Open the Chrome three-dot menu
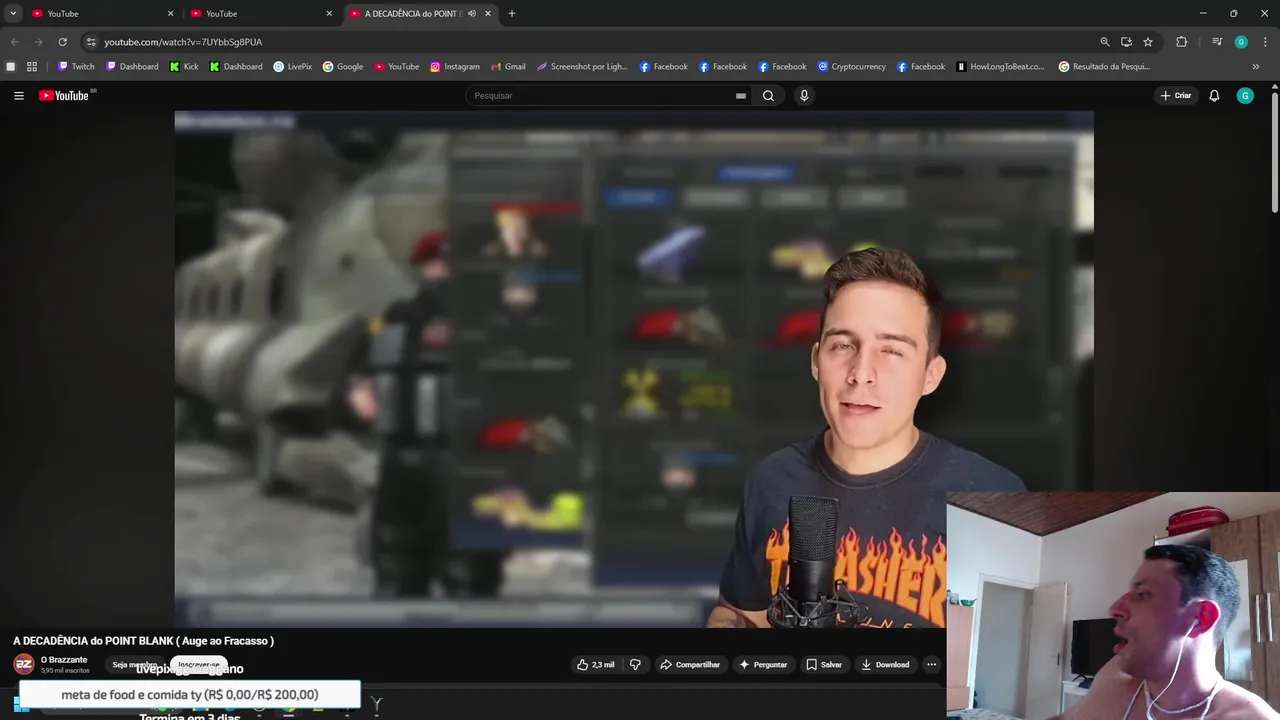This screenshot has height=720, width=1280. 1266,42
